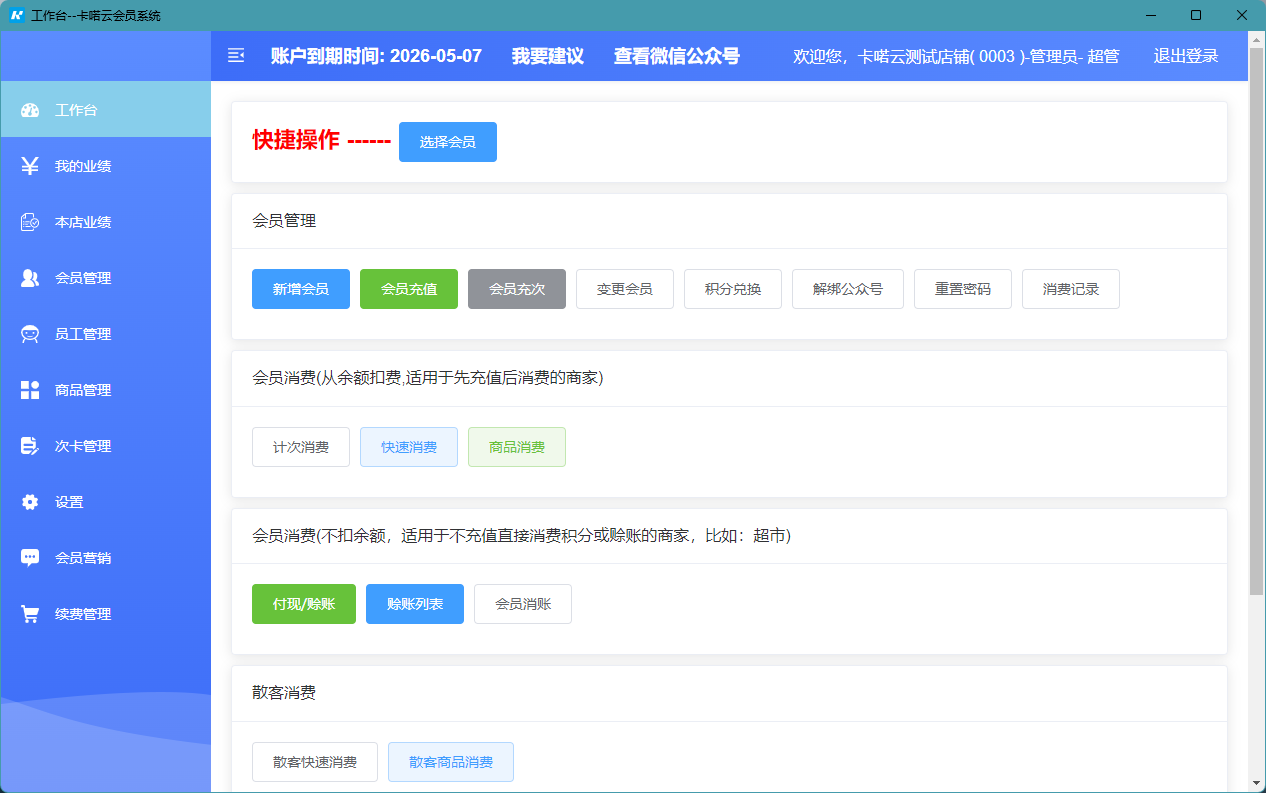
Task: Click the dashboard icon beside 工作台
Action: coord(30,110)
